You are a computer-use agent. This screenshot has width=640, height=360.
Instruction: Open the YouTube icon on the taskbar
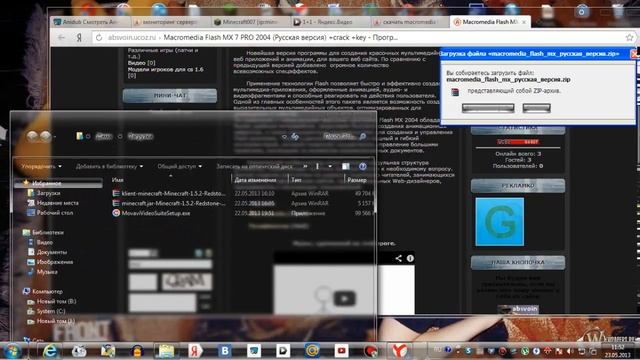pos(341,351)
